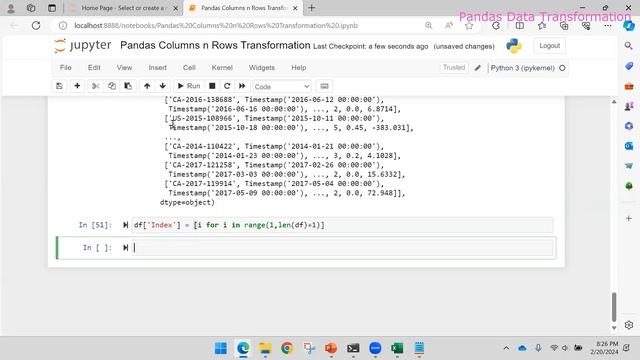640x360 pixels.
Task: Open the Cell menu
Action: point(189,68)
